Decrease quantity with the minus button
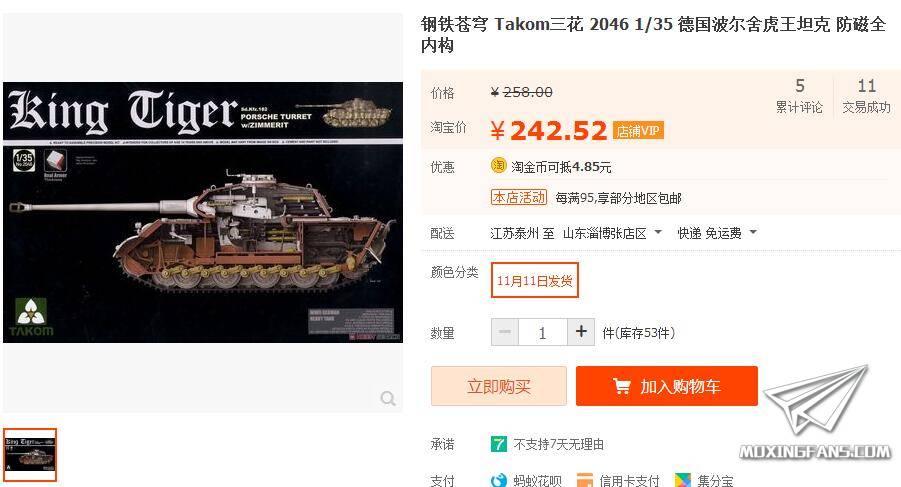This screenshot has height=487, width=901. click(505, 332)
